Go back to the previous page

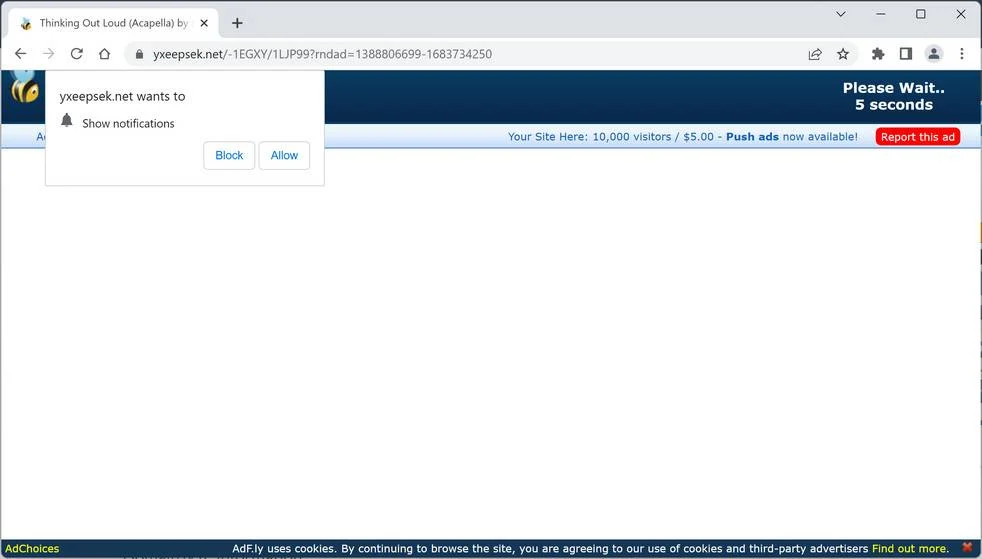[20, 54]
